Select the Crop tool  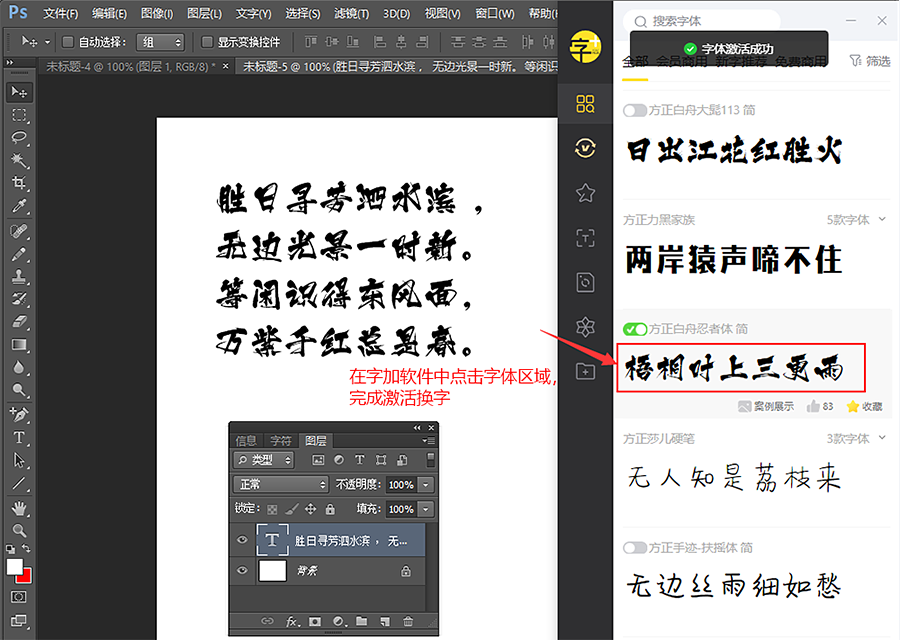tap(19, 183)
